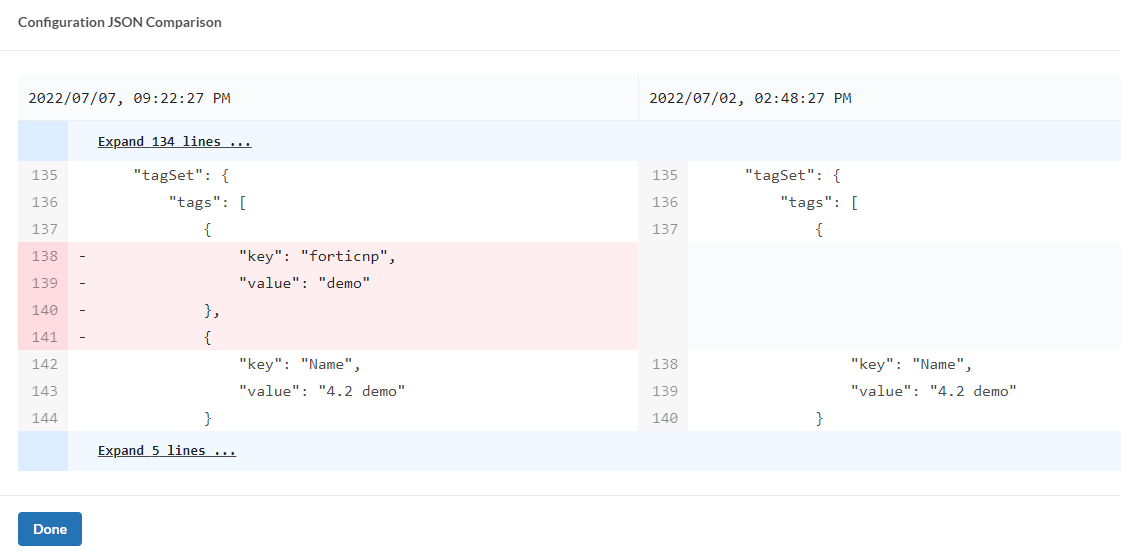Select "tagSet" line in the right pane
This screenshot has width=1121, height=555.
pyautogui.click(x=793, y=175)
